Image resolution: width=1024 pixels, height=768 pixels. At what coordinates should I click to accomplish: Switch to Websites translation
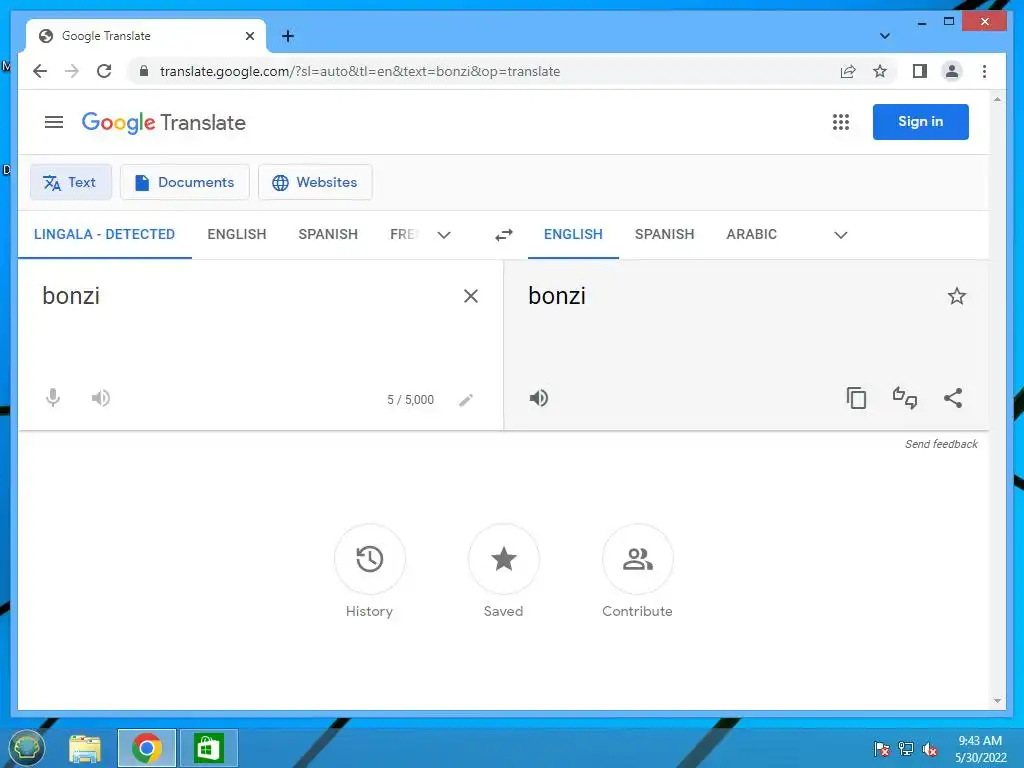315,182
